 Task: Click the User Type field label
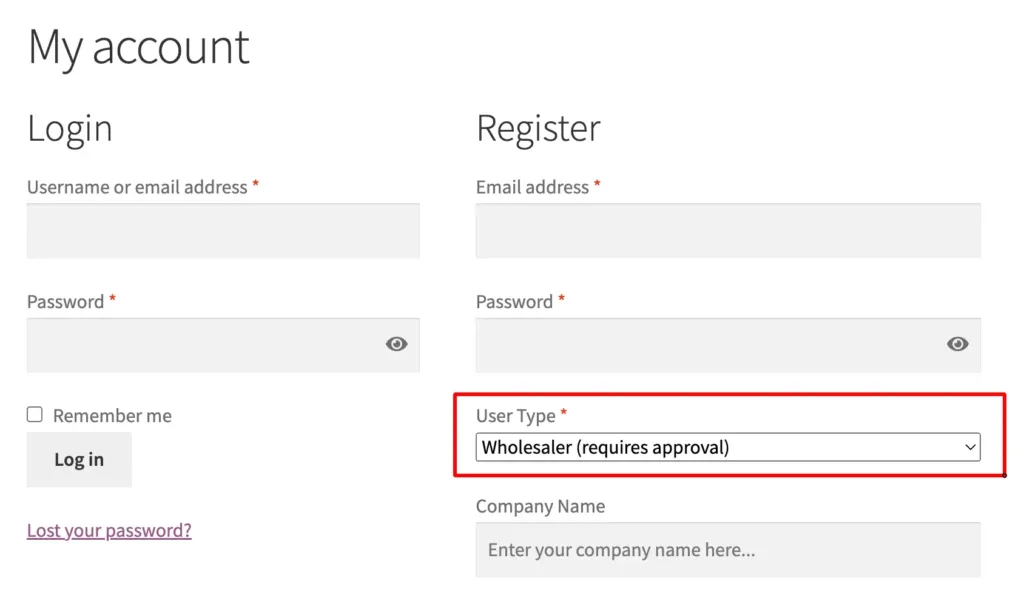coord(515,416)
